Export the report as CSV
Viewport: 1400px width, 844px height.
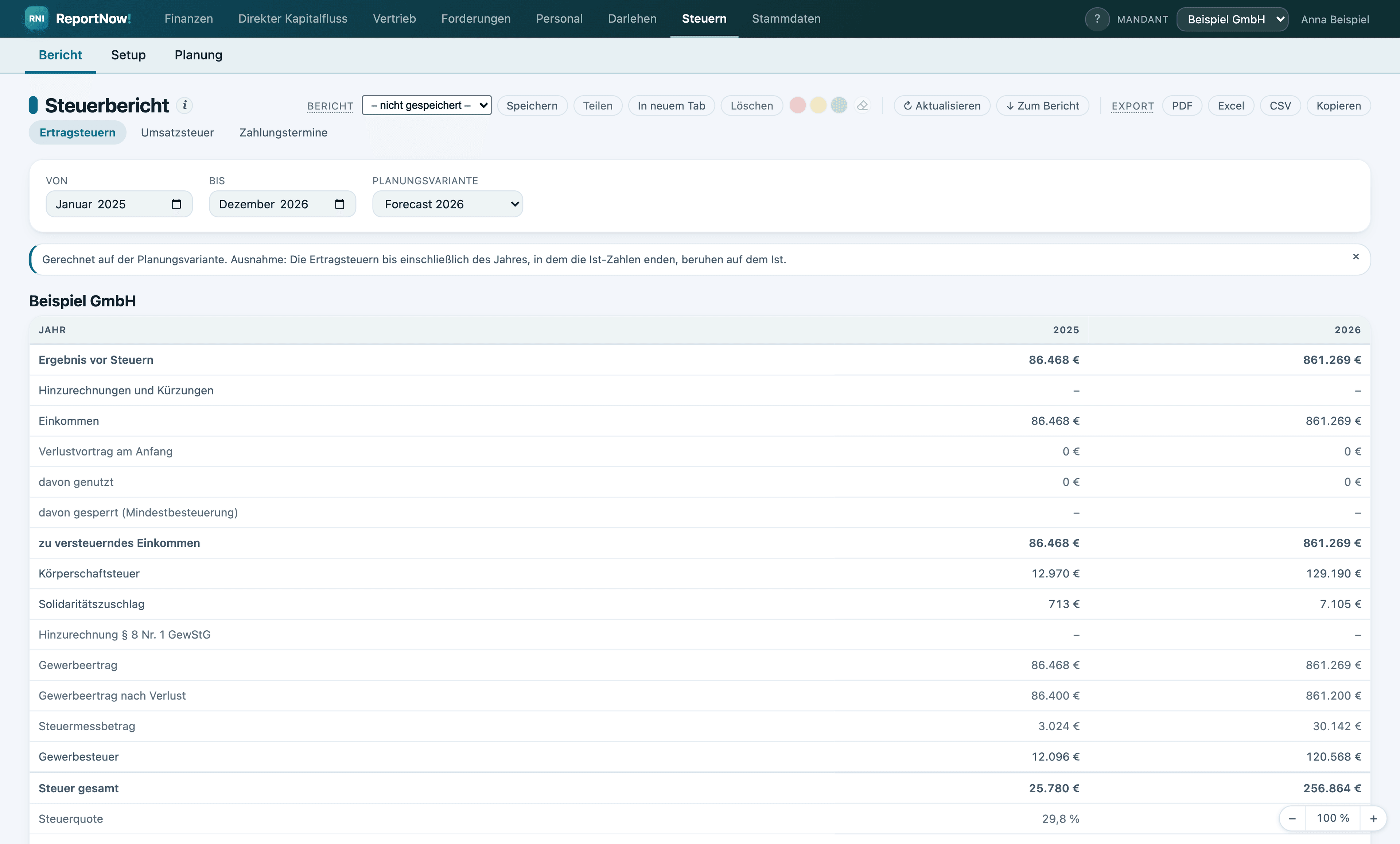click(x=1280, y=106)
